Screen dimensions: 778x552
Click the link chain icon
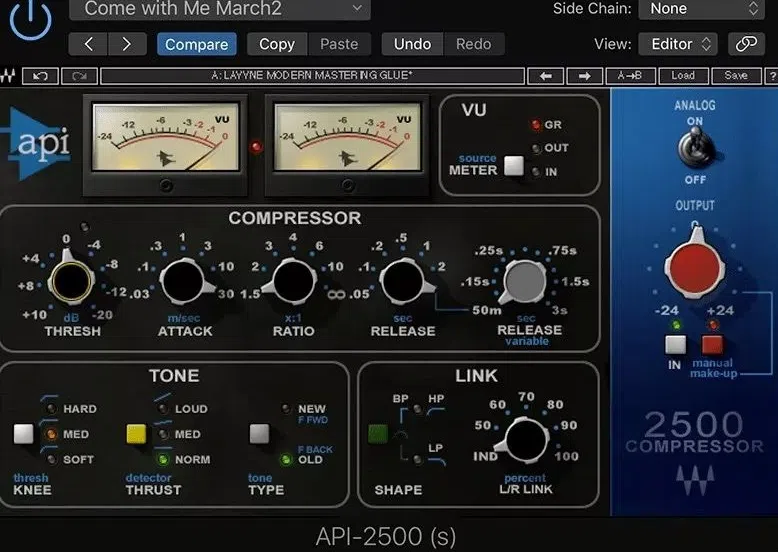click(746, 44)
